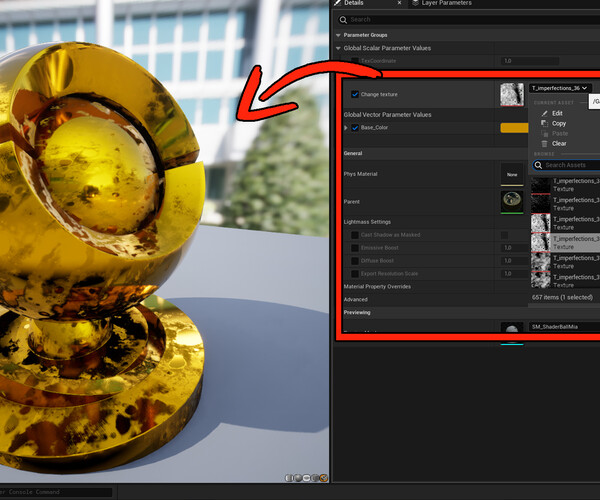Collapse the Parameter Groups section
This screenshot has width=600, height=500.
(x=338, y=35)
